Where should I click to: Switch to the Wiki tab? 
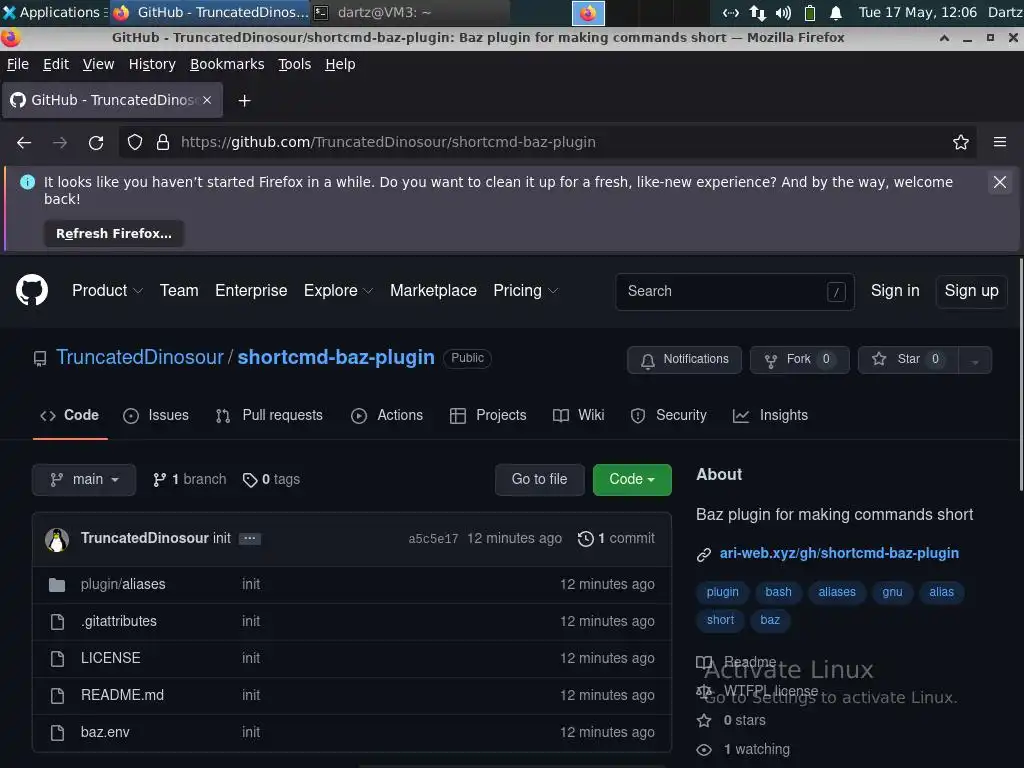pyautogui.click(x=579, y=416)
